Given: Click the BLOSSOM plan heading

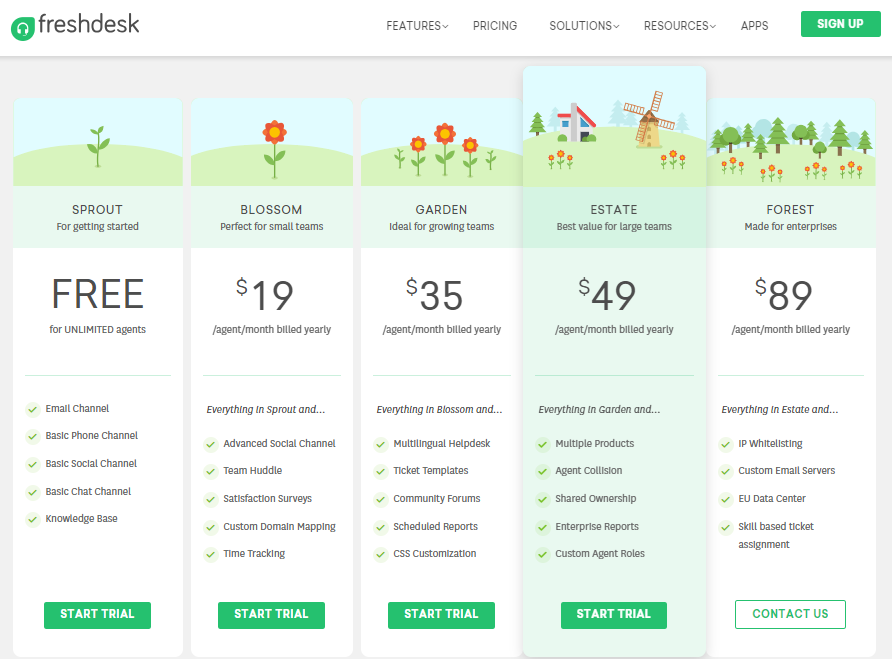Looking at the screenshot, I should pos(271,209).
